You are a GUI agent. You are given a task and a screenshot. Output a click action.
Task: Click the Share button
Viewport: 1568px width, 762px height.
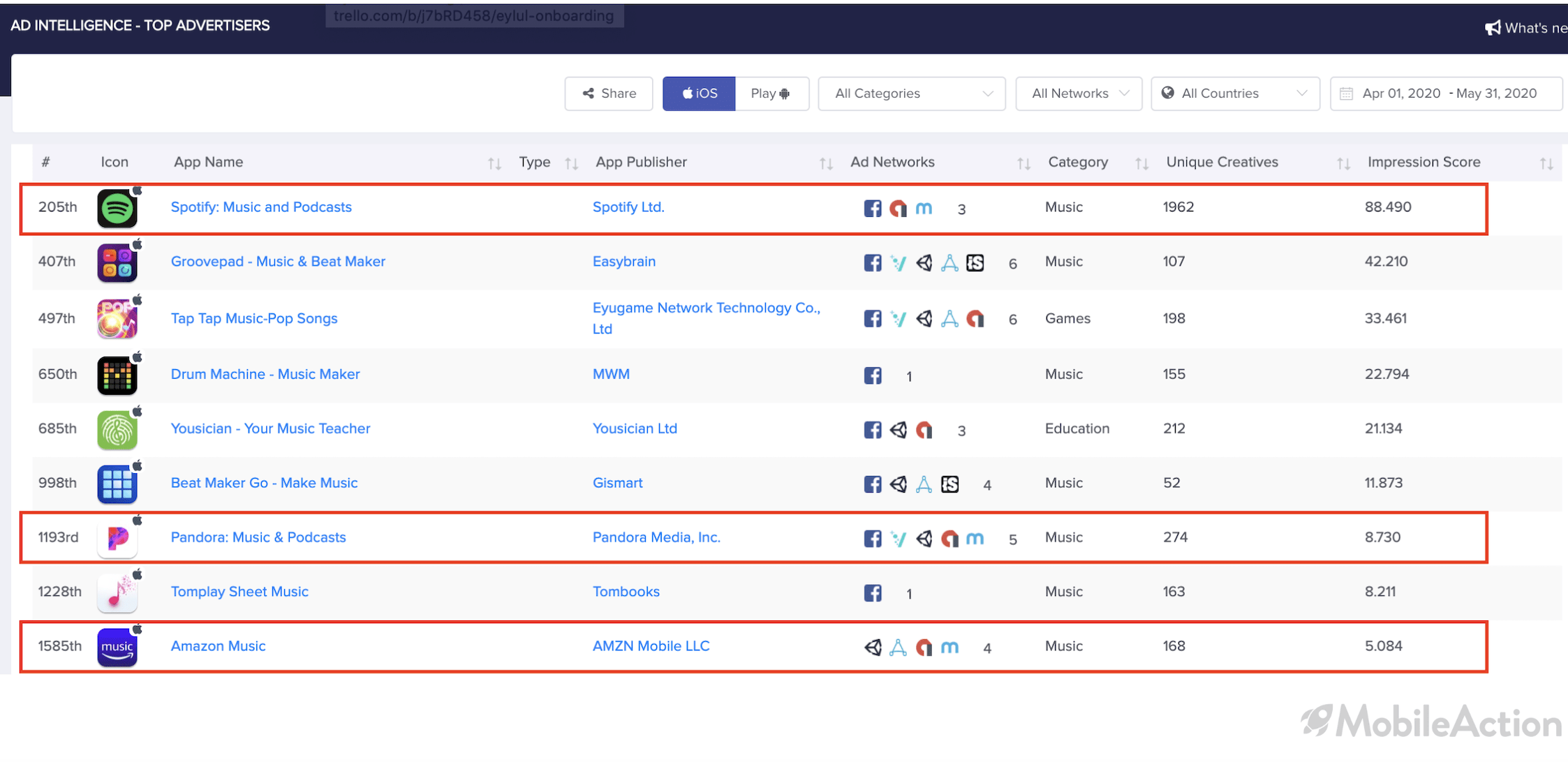(609, 93)
